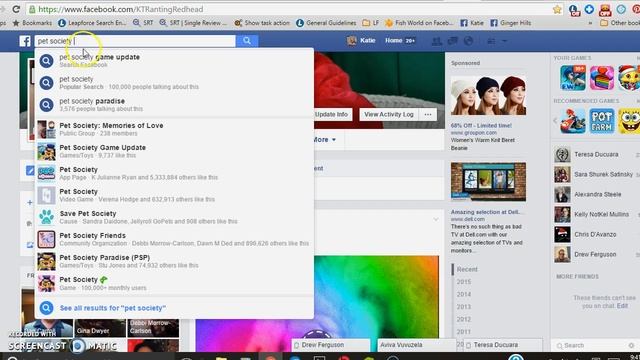This screenshot has height=360, width=640.
Task: Open the Bookmarks bookmark in bookmarks bar
Action: [x=32, y=23]
